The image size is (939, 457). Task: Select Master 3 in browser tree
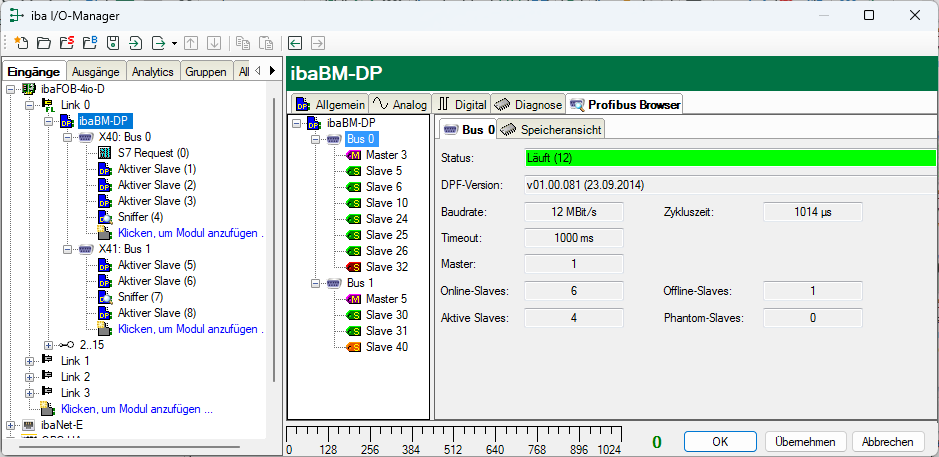[x=386, y=155]
